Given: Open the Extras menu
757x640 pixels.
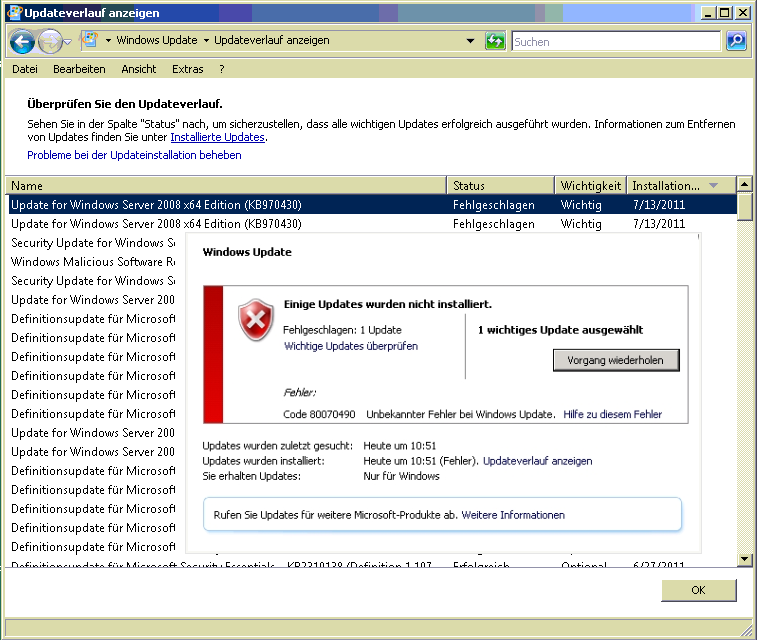Looking at the screenshot, I should (187, 69).
